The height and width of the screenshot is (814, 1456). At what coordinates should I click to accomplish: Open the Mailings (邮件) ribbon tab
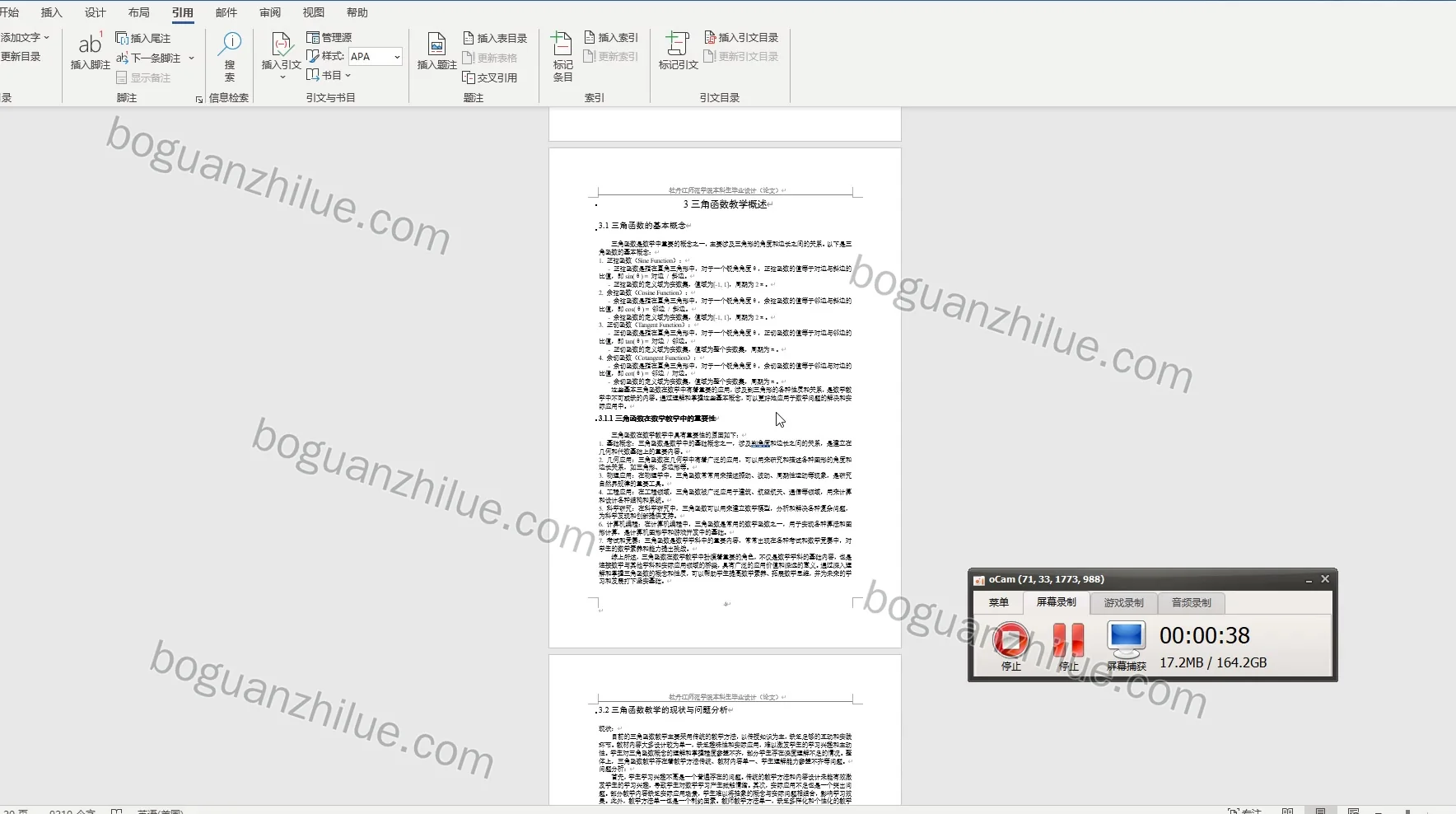pyautogui.click(x=226, y=12)
